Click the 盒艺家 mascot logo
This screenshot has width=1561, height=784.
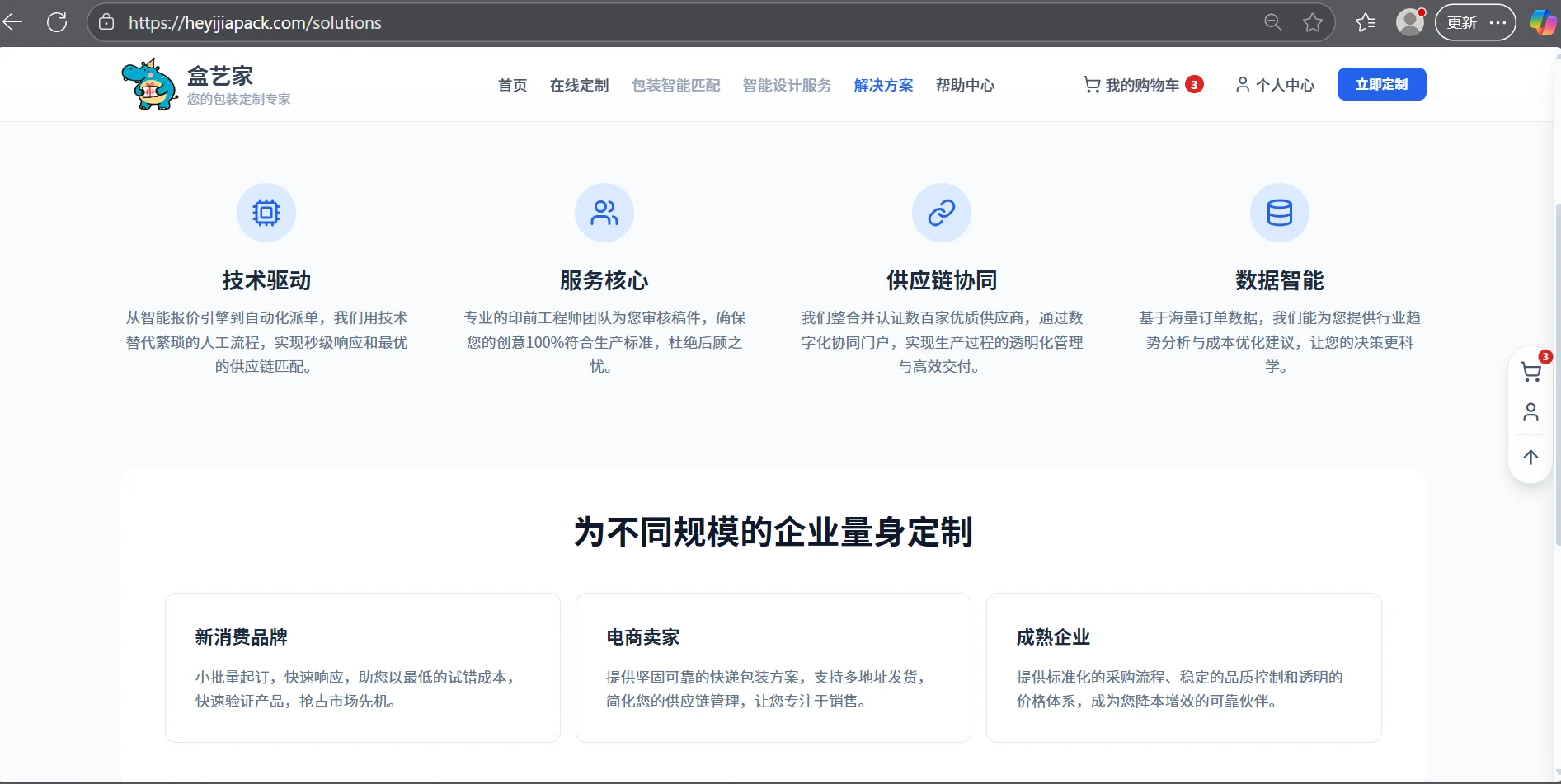(149, 83)
